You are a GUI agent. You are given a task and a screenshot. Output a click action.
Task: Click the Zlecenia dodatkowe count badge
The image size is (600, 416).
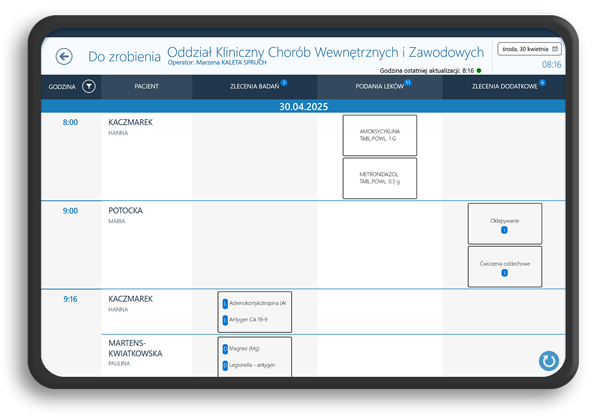click(x=542, y=82)
